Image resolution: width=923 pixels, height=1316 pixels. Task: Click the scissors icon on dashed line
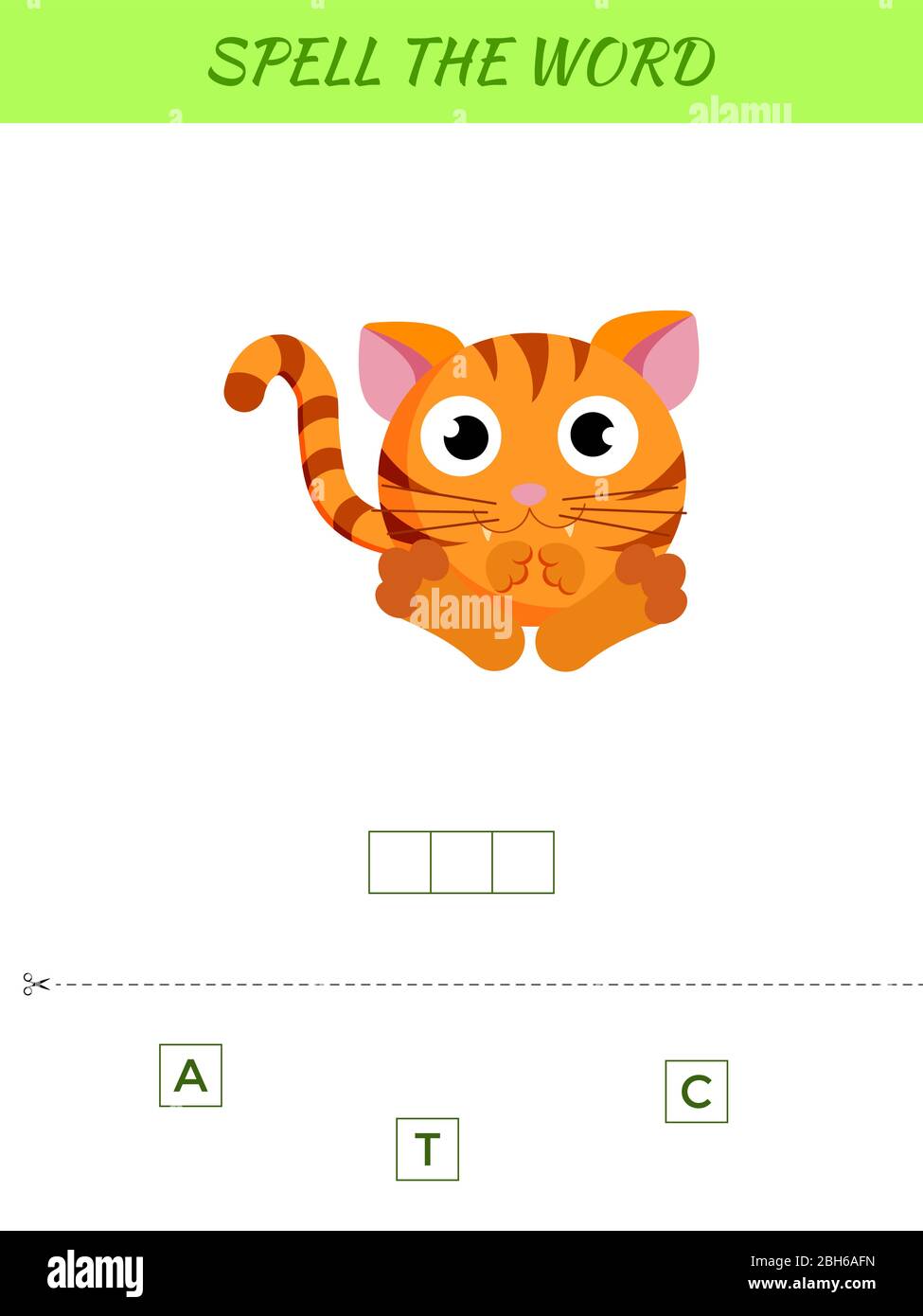pyautogui.click(x=36, y=985)
